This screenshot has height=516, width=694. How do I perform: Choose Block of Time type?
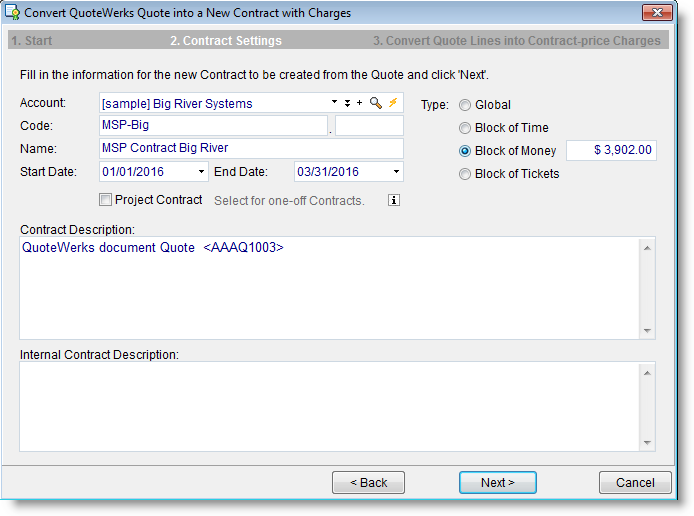[465, 128]
